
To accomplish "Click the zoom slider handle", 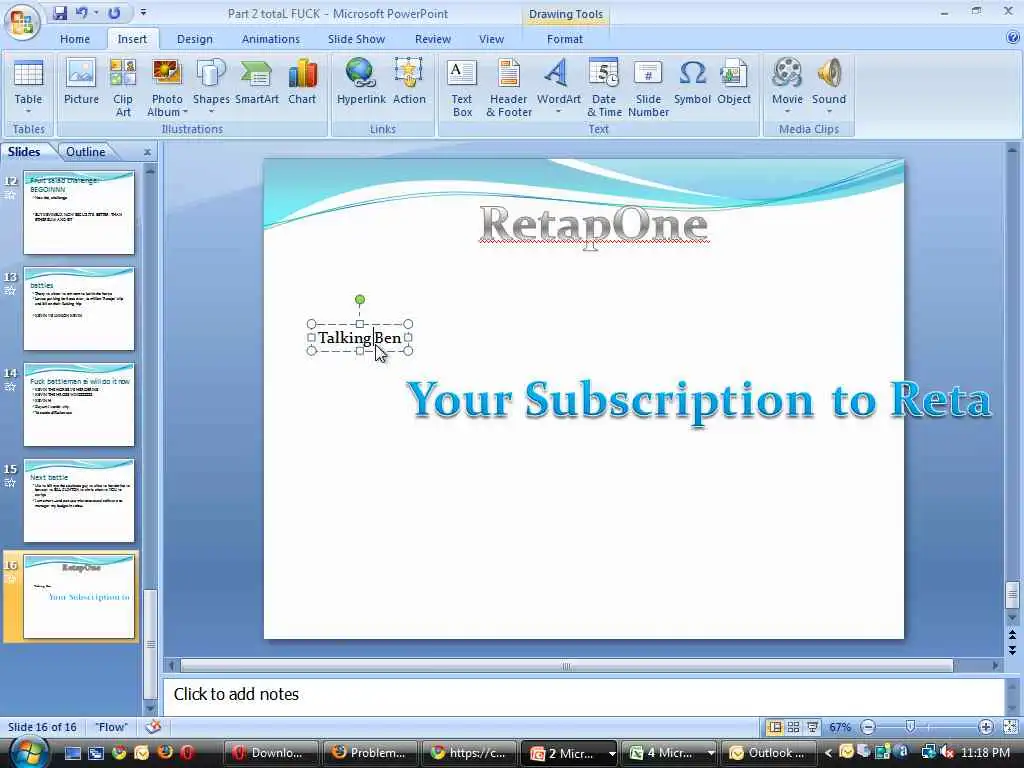I will click(910, 727).
